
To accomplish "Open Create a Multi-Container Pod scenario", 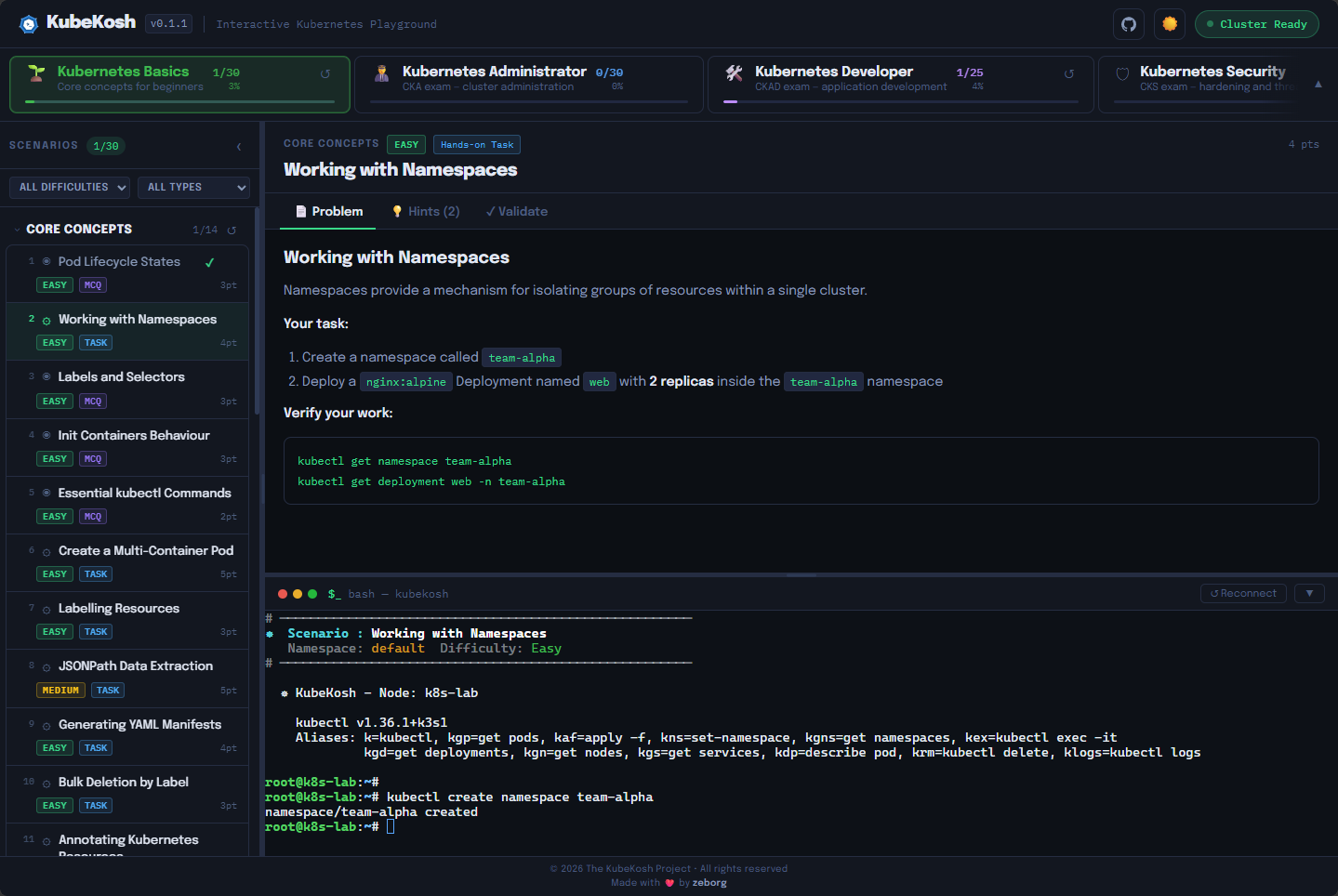I will [x=127, y=562].
